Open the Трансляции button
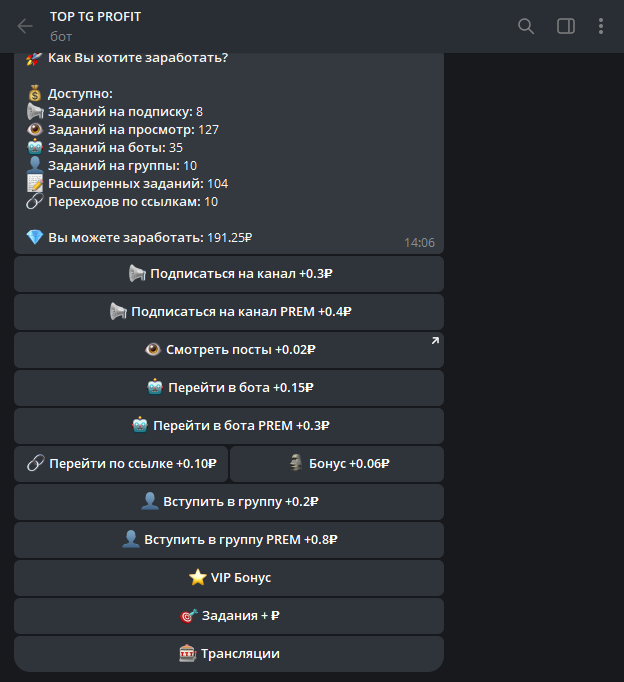Image resolution: width=624 pixels, height=682 pixels. pyautogui.click(x=229, y=654)
